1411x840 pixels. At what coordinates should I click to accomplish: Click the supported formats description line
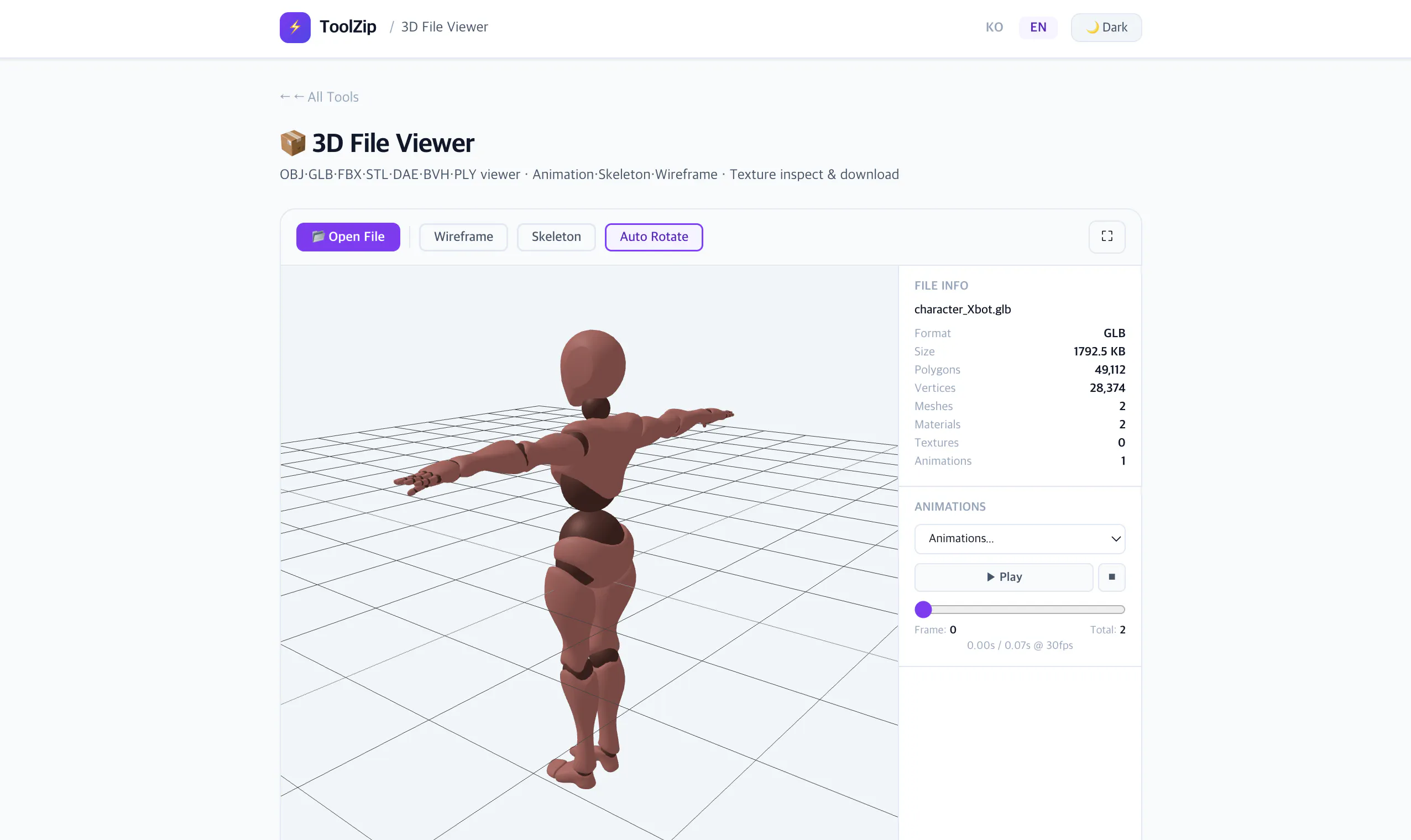pyautogui.click(x=589, y=174)
